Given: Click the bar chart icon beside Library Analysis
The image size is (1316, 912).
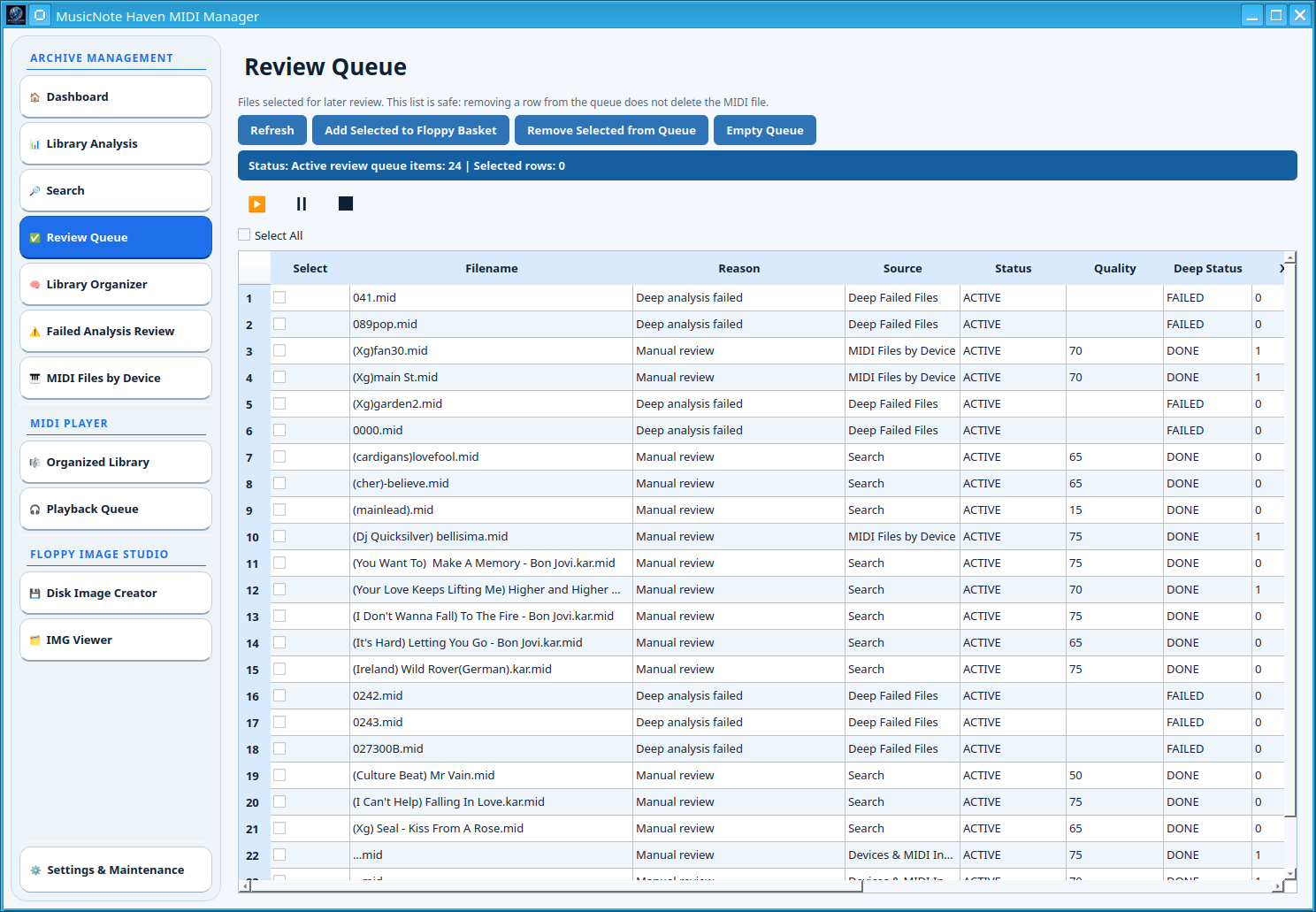Looking at the screenshot, I should point(35,144).
